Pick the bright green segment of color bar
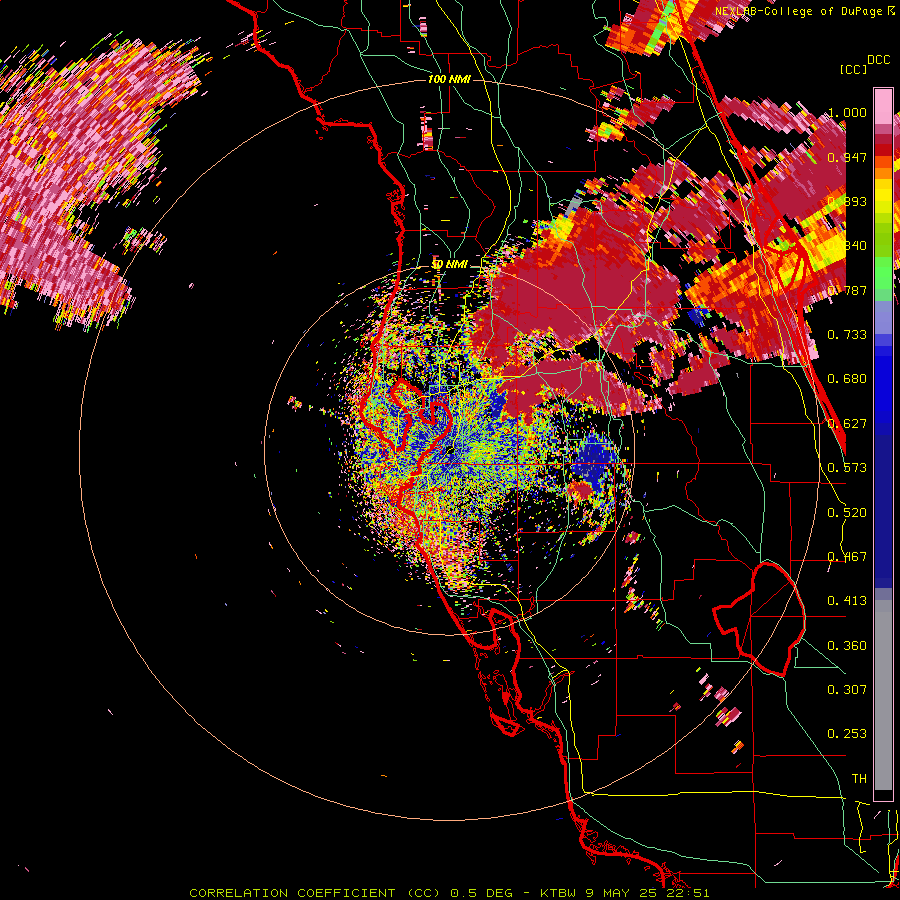Screen dimensions: 900x900 point(883,273)
